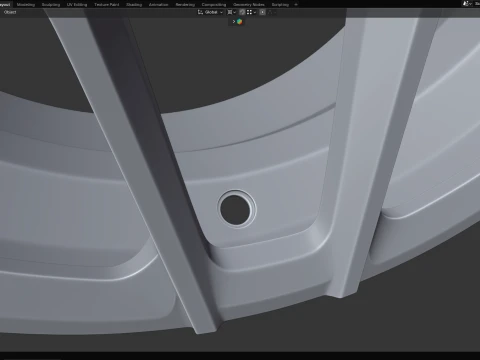
Task: Toggle proportional editing button
Action: [x=262, y=12]
